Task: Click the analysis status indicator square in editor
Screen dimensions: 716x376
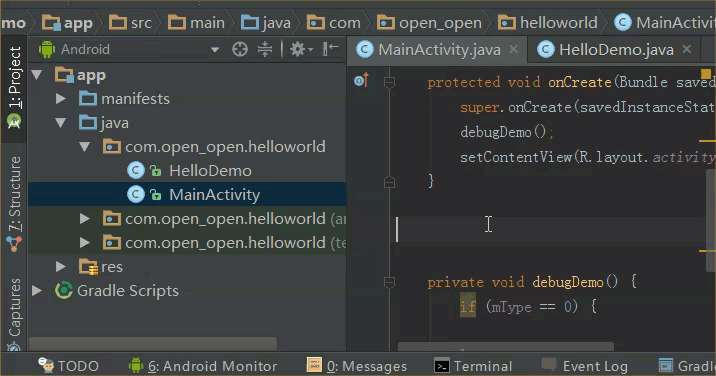Action: [x=705, y=74]
